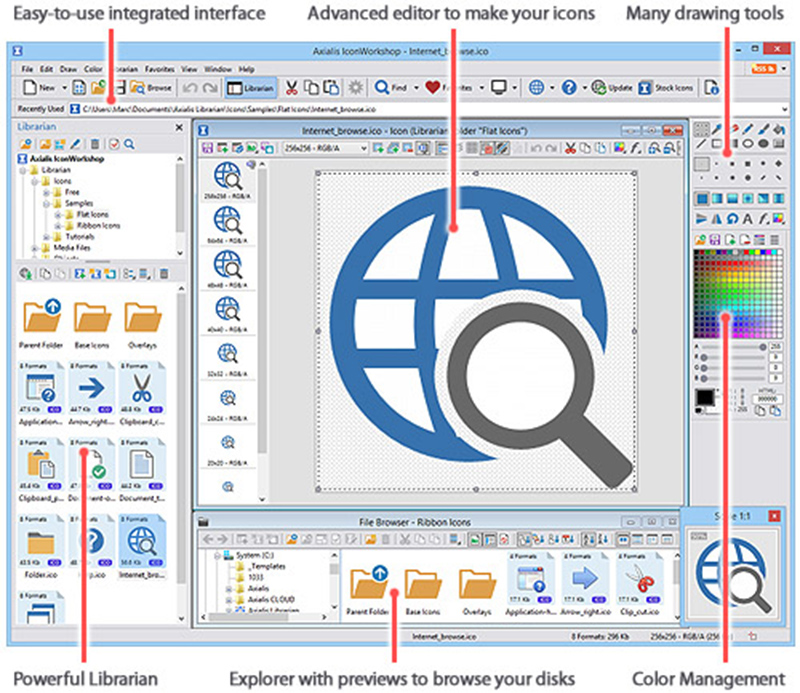Toggle the Librarian panel button
800x693 pixels.
click(x=250, y=87)
